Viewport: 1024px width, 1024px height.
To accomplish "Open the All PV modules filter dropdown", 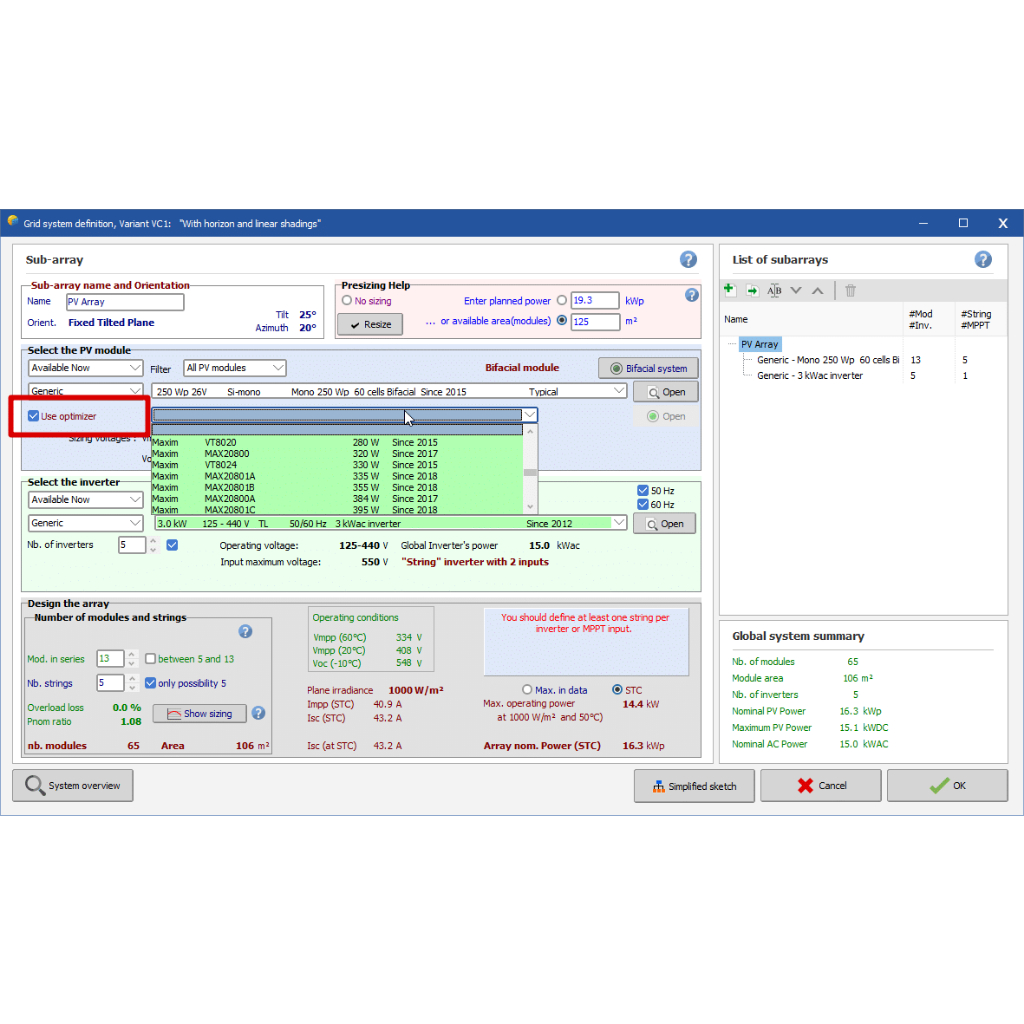I will [x=235, y=368].
